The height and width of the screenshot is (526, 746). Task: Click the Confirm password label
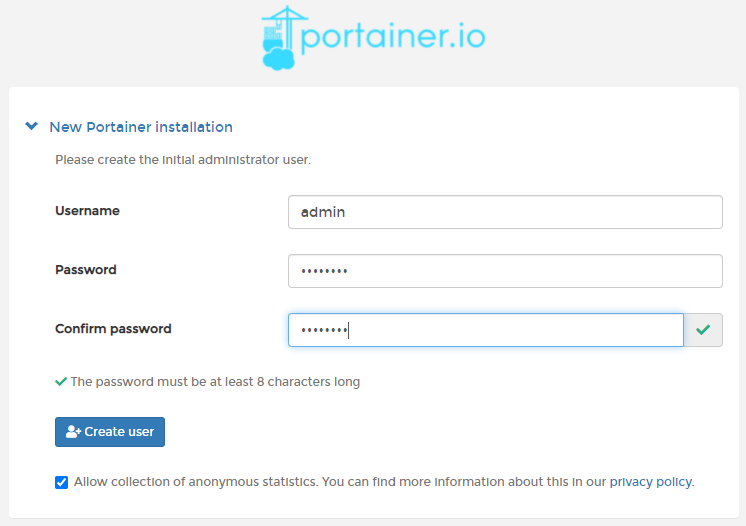[113, 329]
